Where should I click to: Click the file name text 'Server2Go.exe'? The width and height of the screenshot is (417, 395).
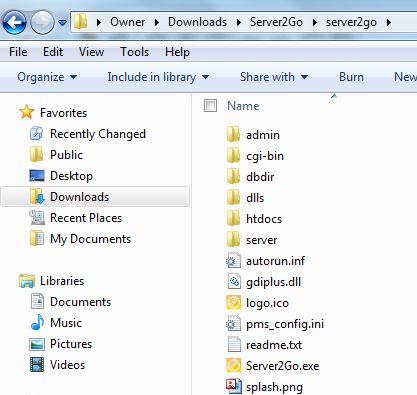pos(282,366)
